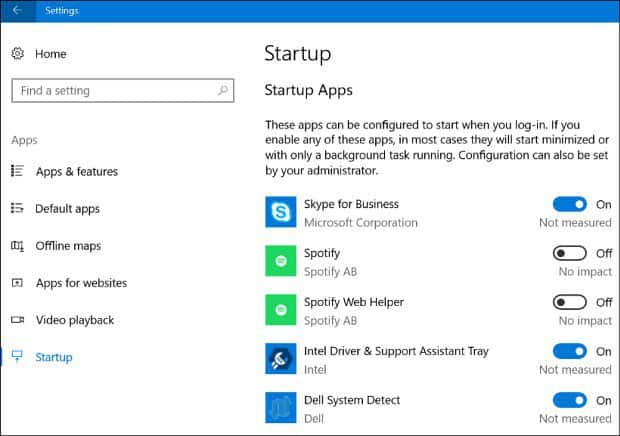Turn off Dell System Detect toggle
The width and height of the screenshot is (620, 436).
pos(569,400)
